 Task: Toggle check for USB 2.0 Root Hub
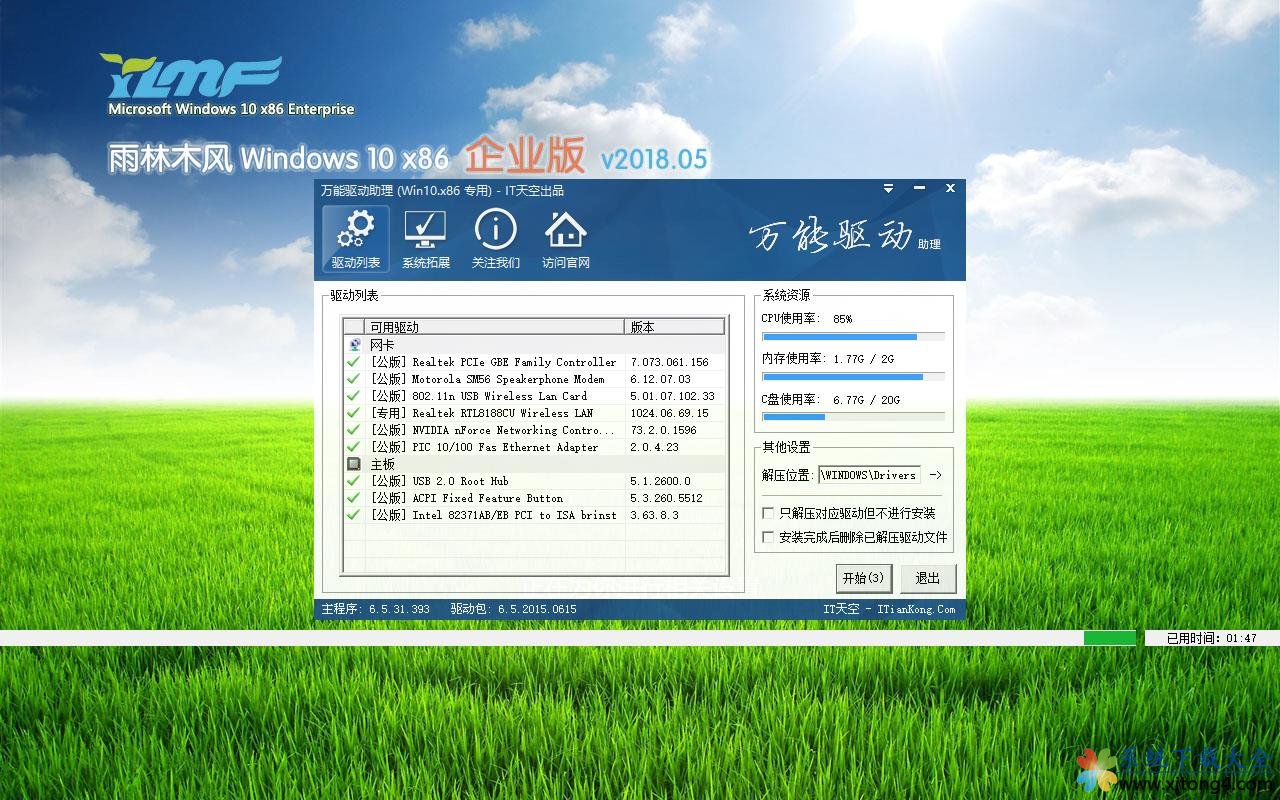(x=353, y=481)
